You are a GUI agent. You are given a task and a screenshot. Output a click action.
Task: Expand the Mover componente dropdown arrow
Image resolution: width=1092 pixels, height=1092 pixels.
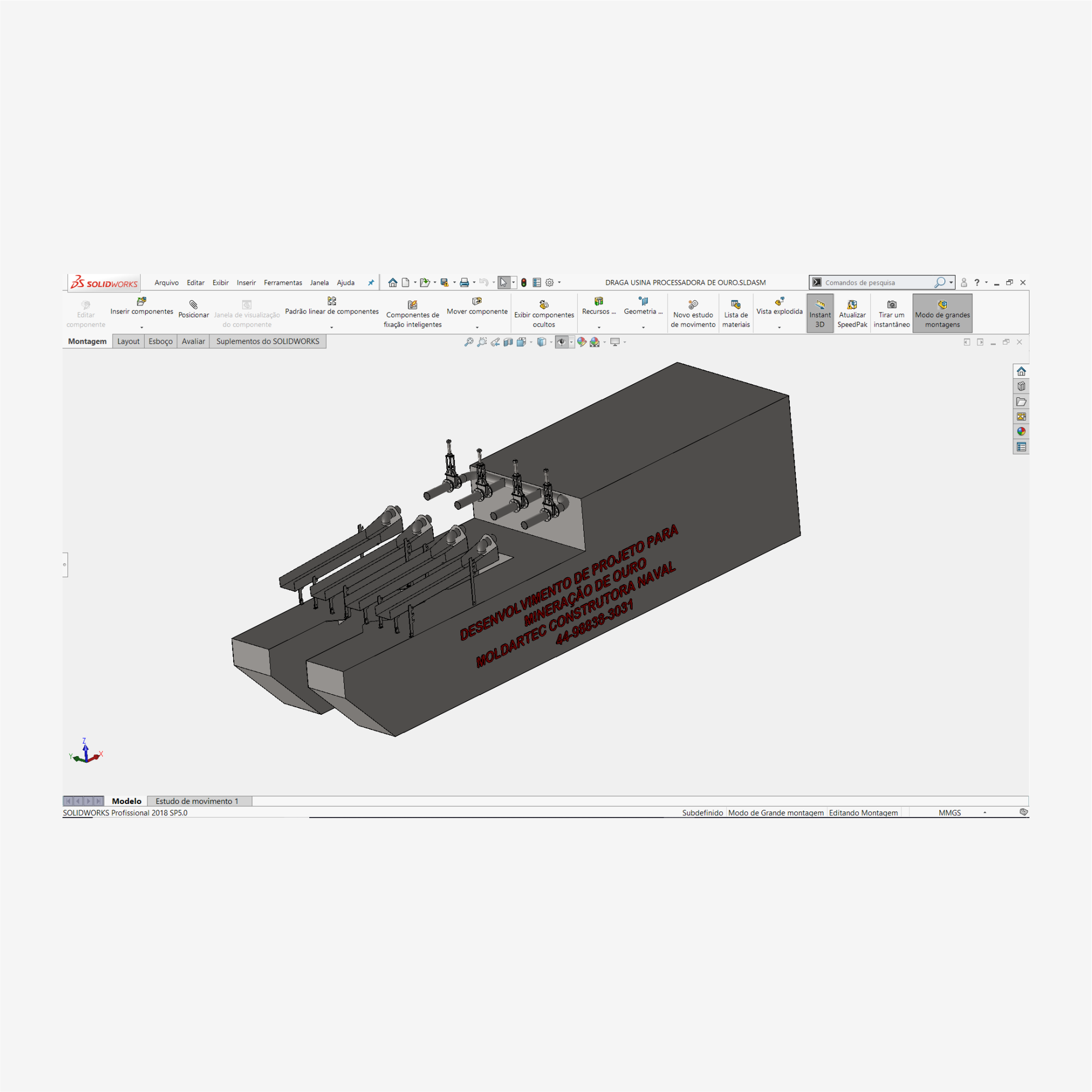[x=477, y=327]
